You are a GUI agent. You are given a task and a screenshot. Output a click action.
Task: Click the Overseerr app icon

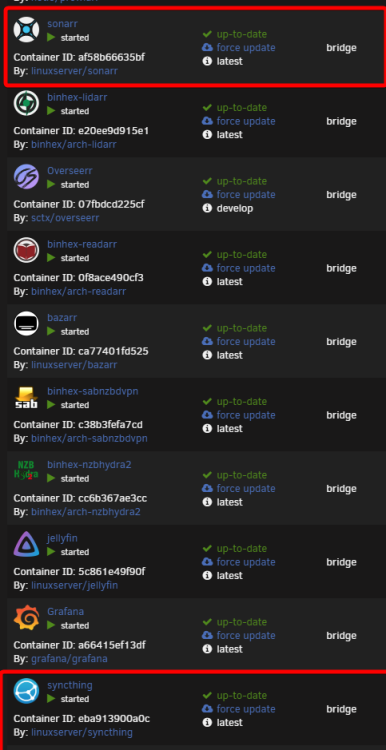[26, 176]
